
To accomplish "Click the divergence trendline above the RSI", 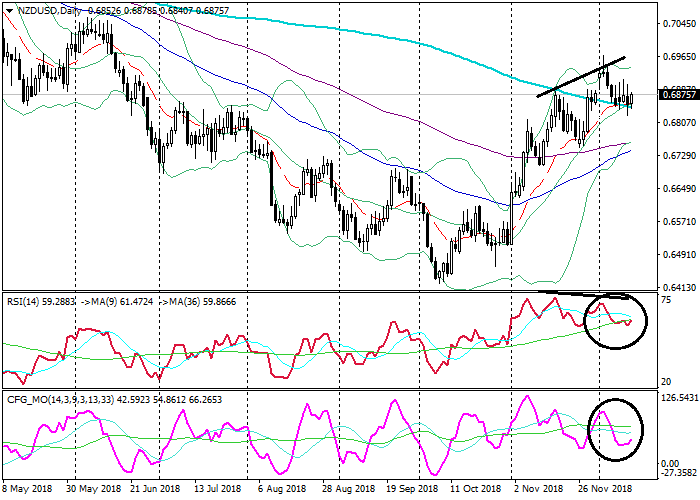I will [596, 296].
